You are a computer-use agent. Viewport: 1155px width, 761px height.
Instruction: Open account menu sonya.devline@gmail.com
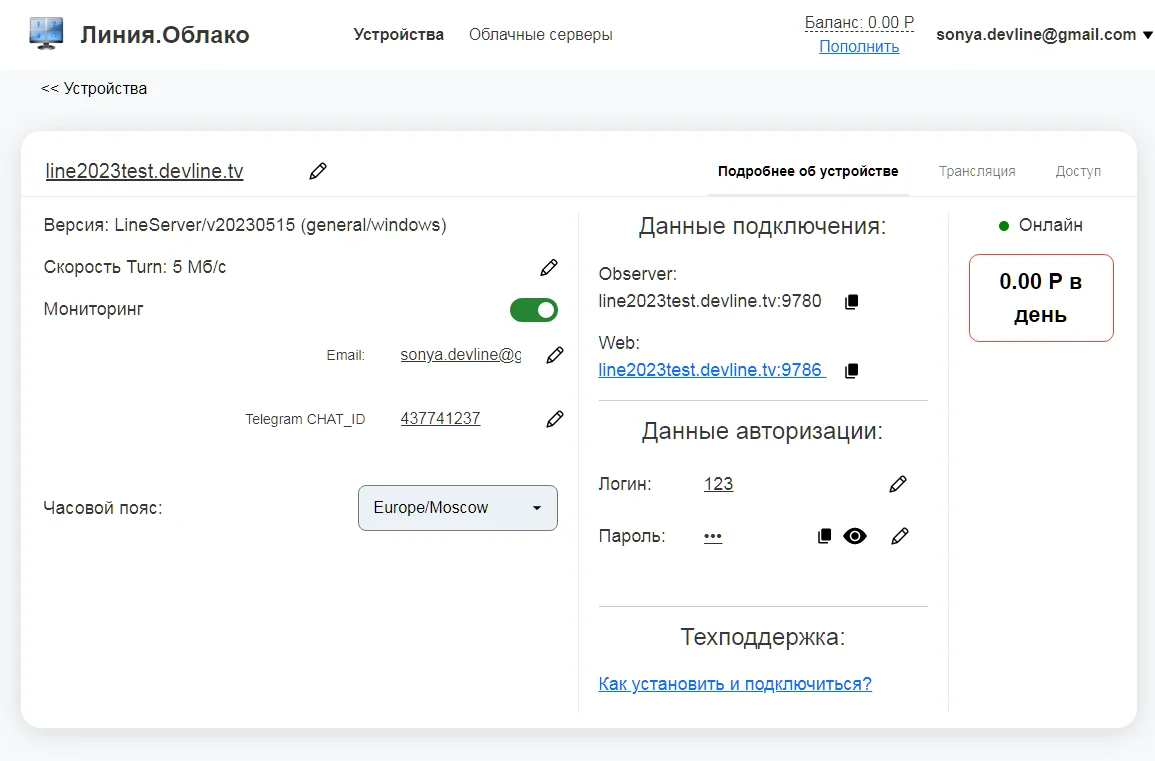coord(1044,35)
